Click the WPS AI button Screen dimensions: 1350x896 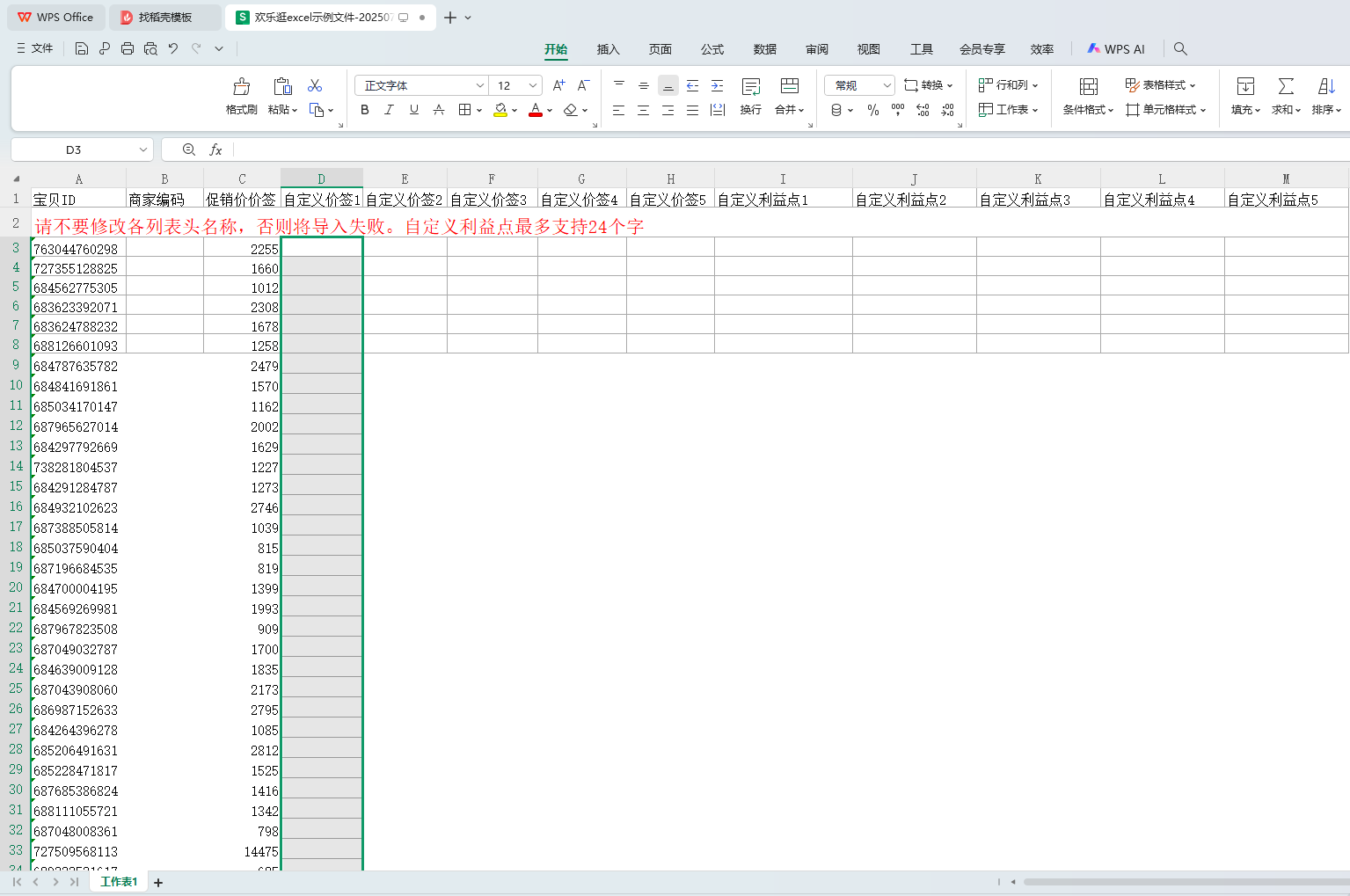tap(1116, 49)
